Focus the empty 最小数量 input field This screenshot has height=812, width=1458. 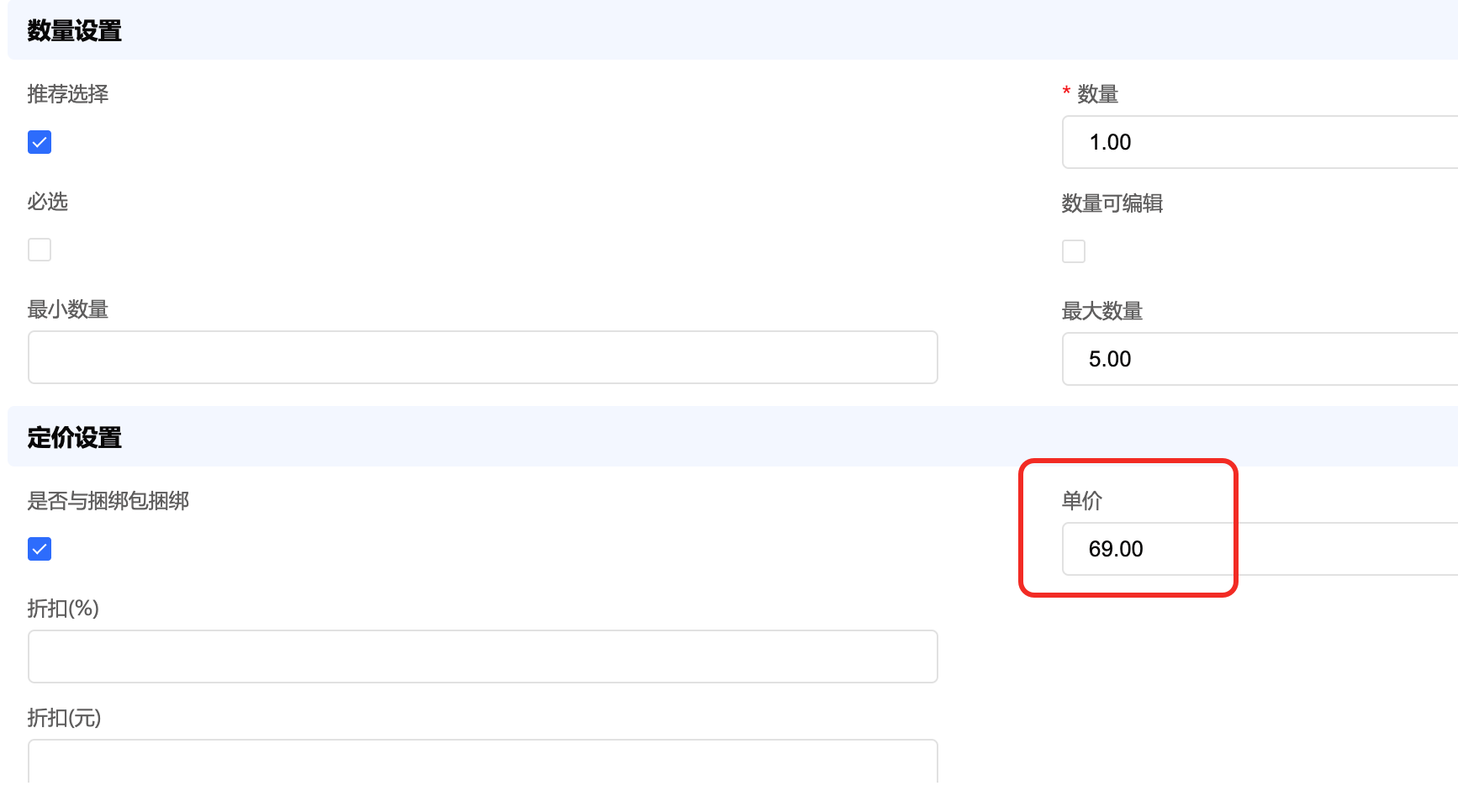483,357
